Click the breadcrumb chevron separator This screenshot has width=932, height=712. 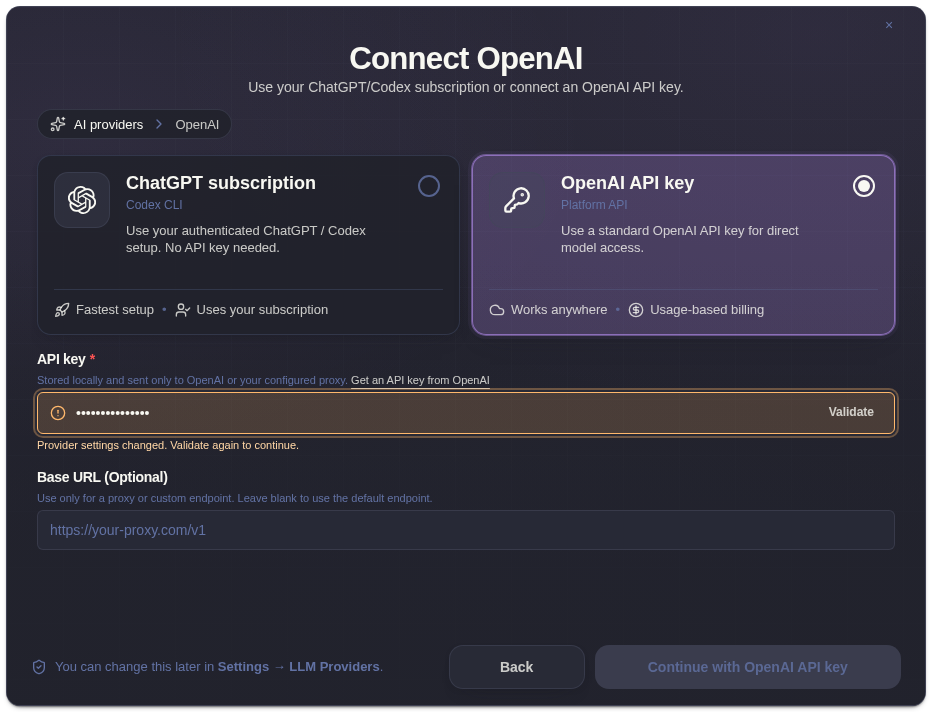[159, 124]
